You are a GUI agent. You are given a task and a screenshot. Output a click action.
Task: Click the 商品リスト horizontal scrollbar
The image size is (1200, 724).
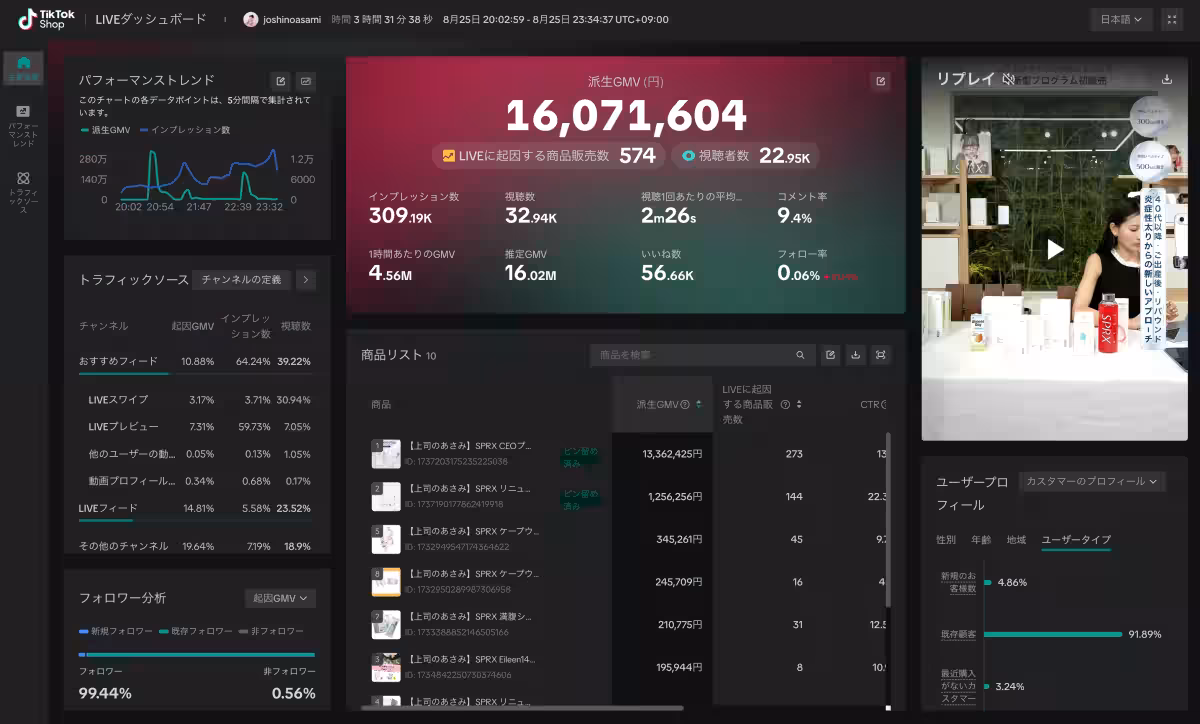524,708
